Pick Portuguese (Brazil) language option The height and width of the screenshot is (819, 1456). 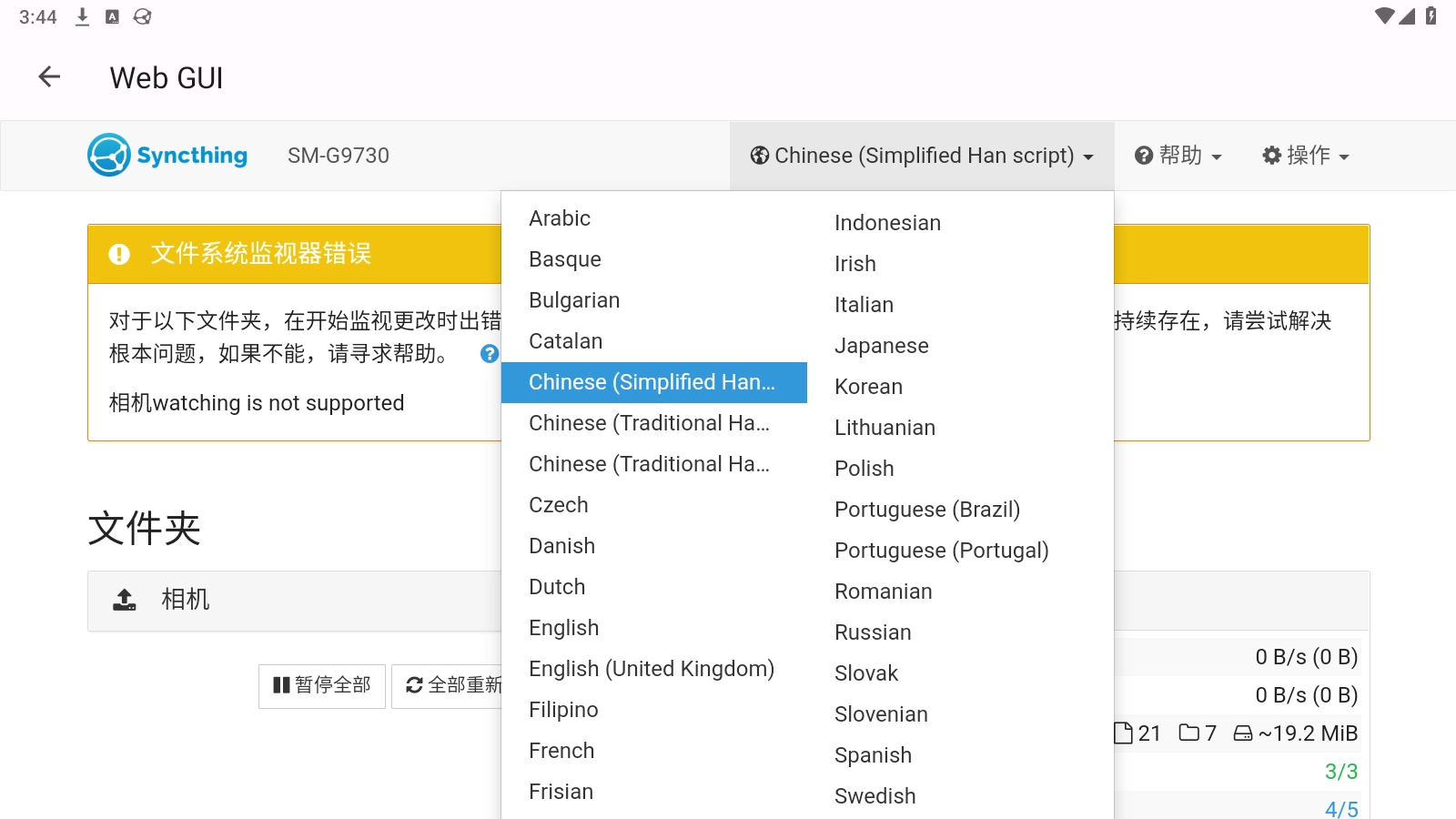tap(926, 510)
